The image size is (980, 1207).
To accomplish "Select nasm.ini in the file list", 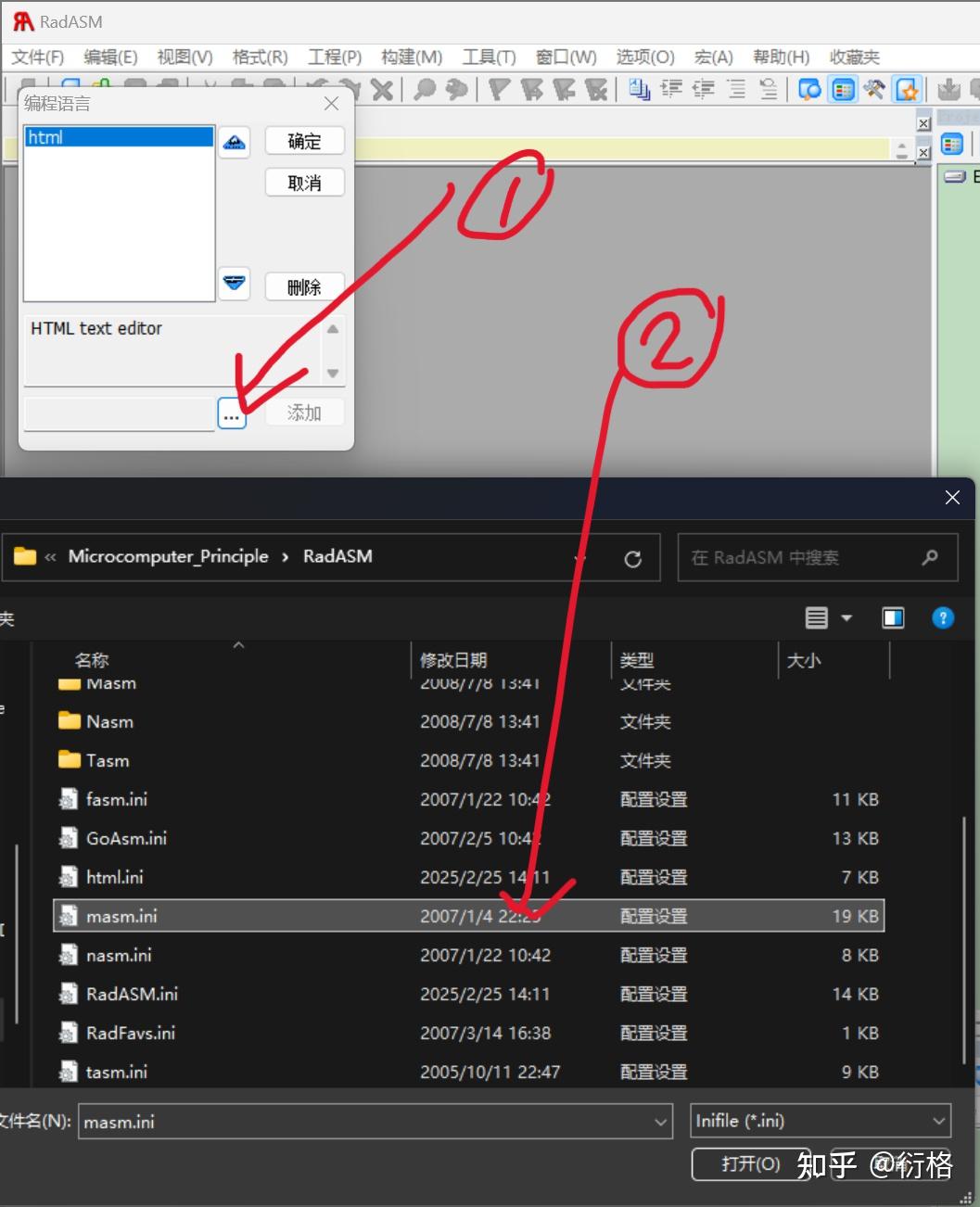I will [x=469, y=955].
